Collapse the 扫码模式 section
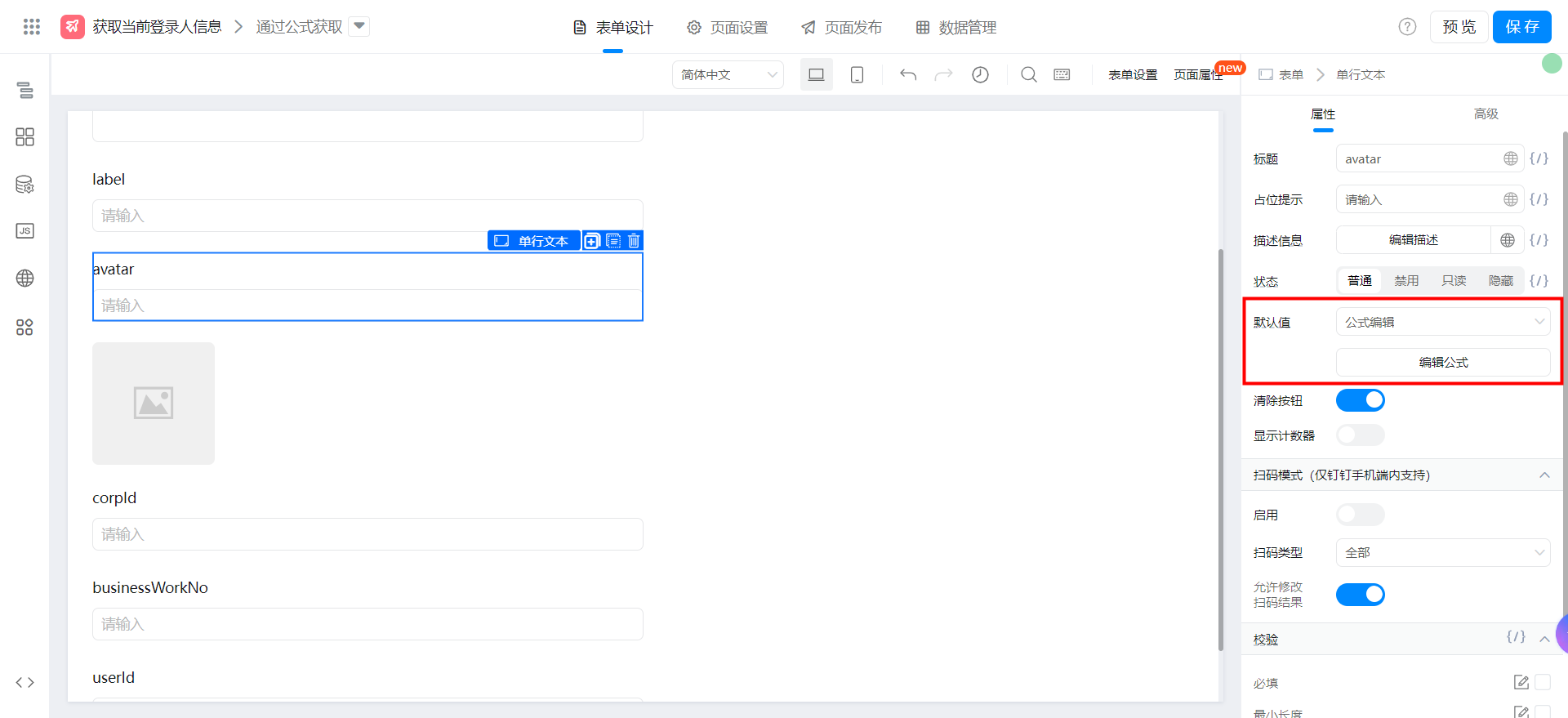Image resolution: width=1568 pixels, height=718 pixels. [x=1543, y=475]
